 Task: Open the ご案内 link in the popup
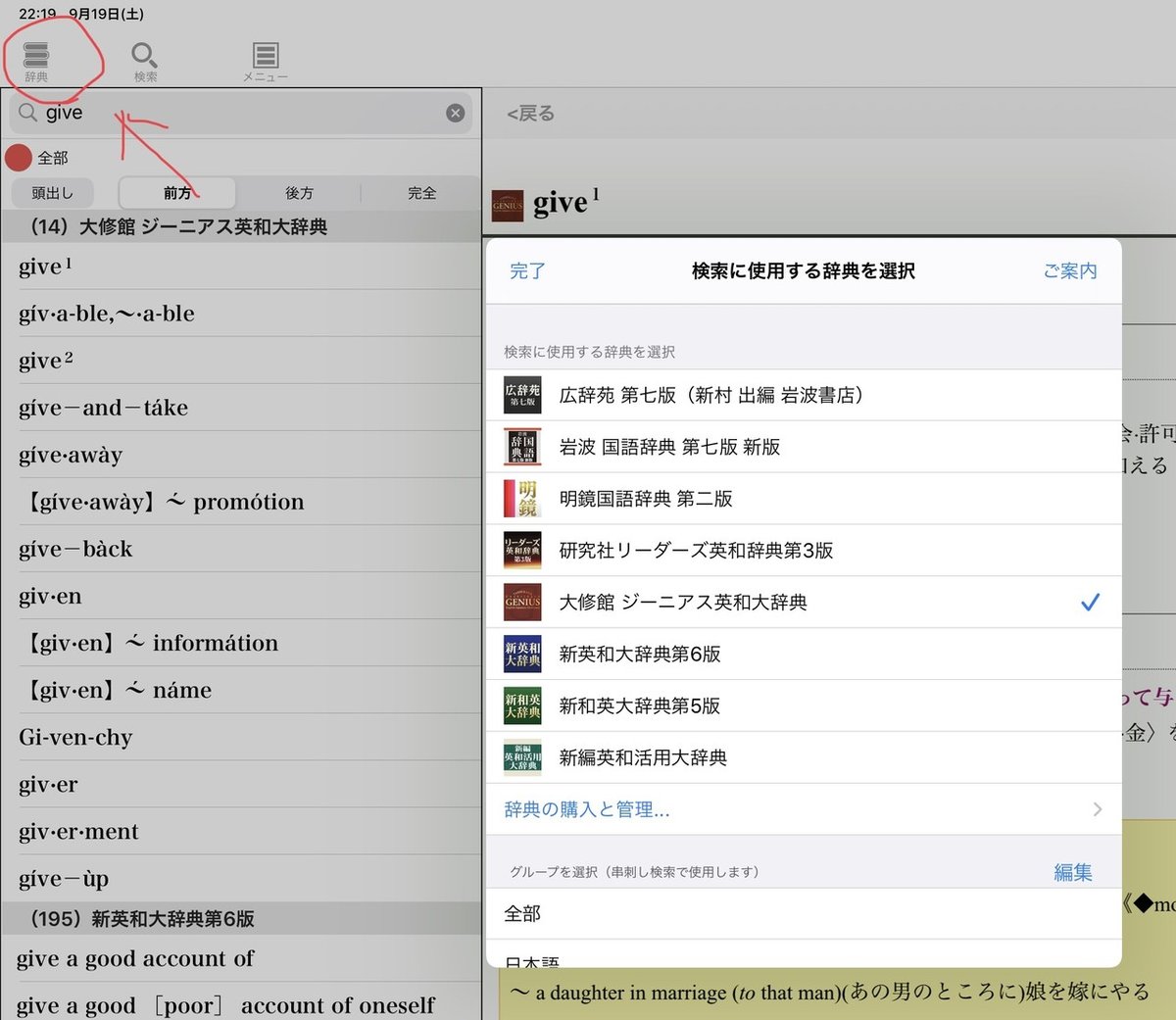[1070, 270]
